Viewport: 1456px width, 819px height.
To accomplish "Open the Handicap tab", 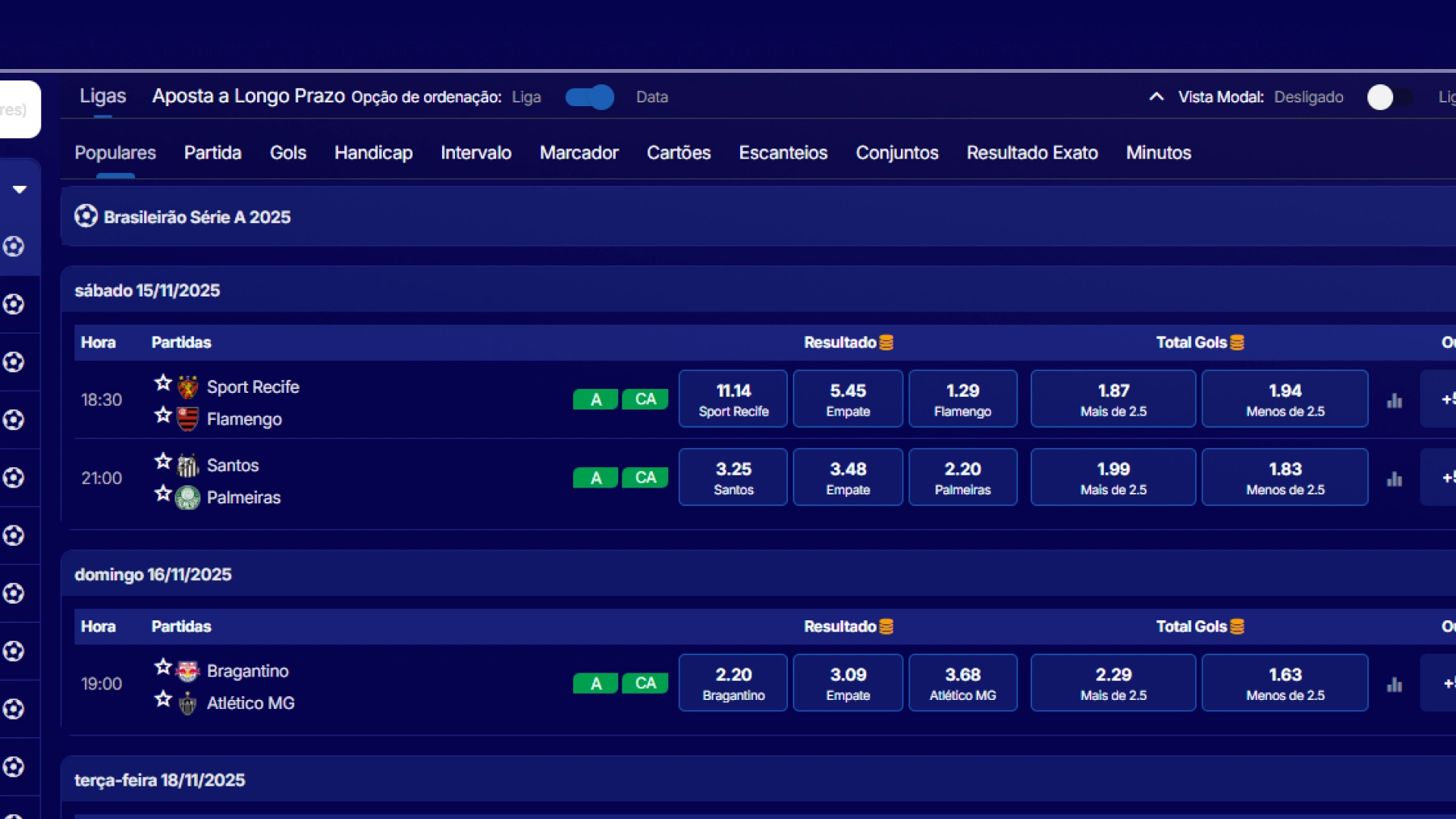I will pyautogui.click(x=373, y=152).
